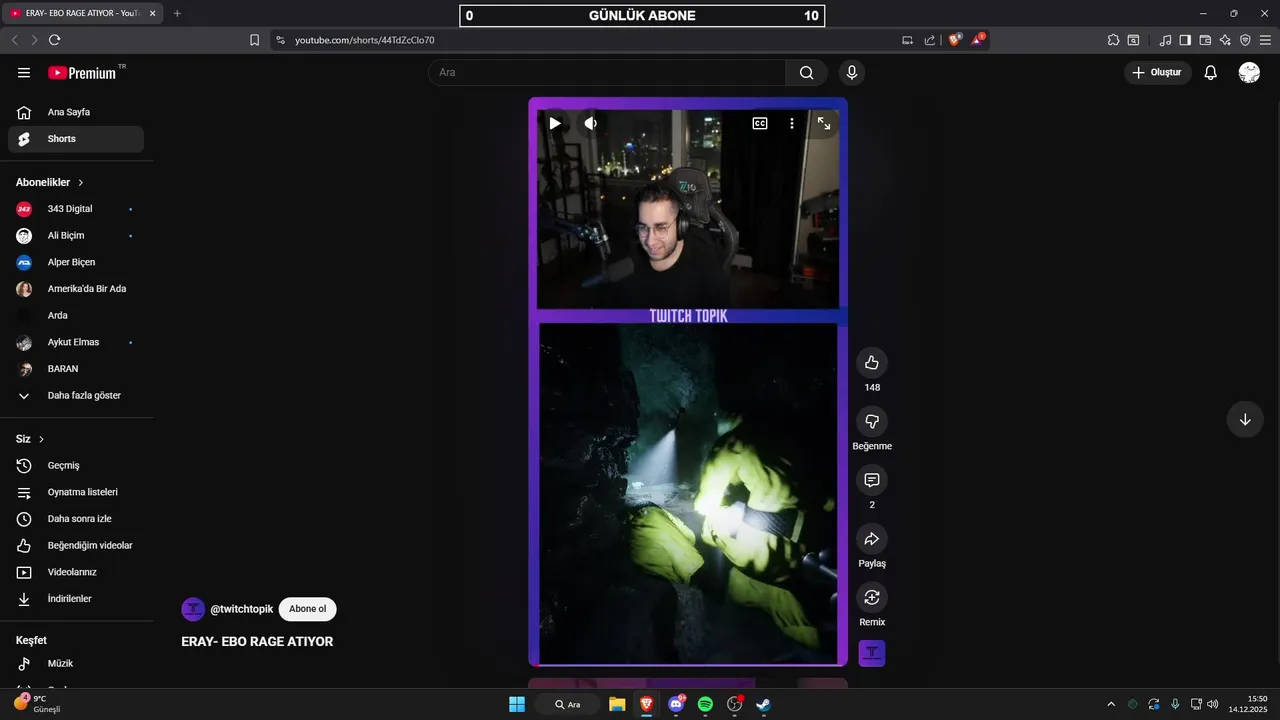Open the Windows Start menu
The height and width of the screenshot is (720, 1280).
pos(517,704)
